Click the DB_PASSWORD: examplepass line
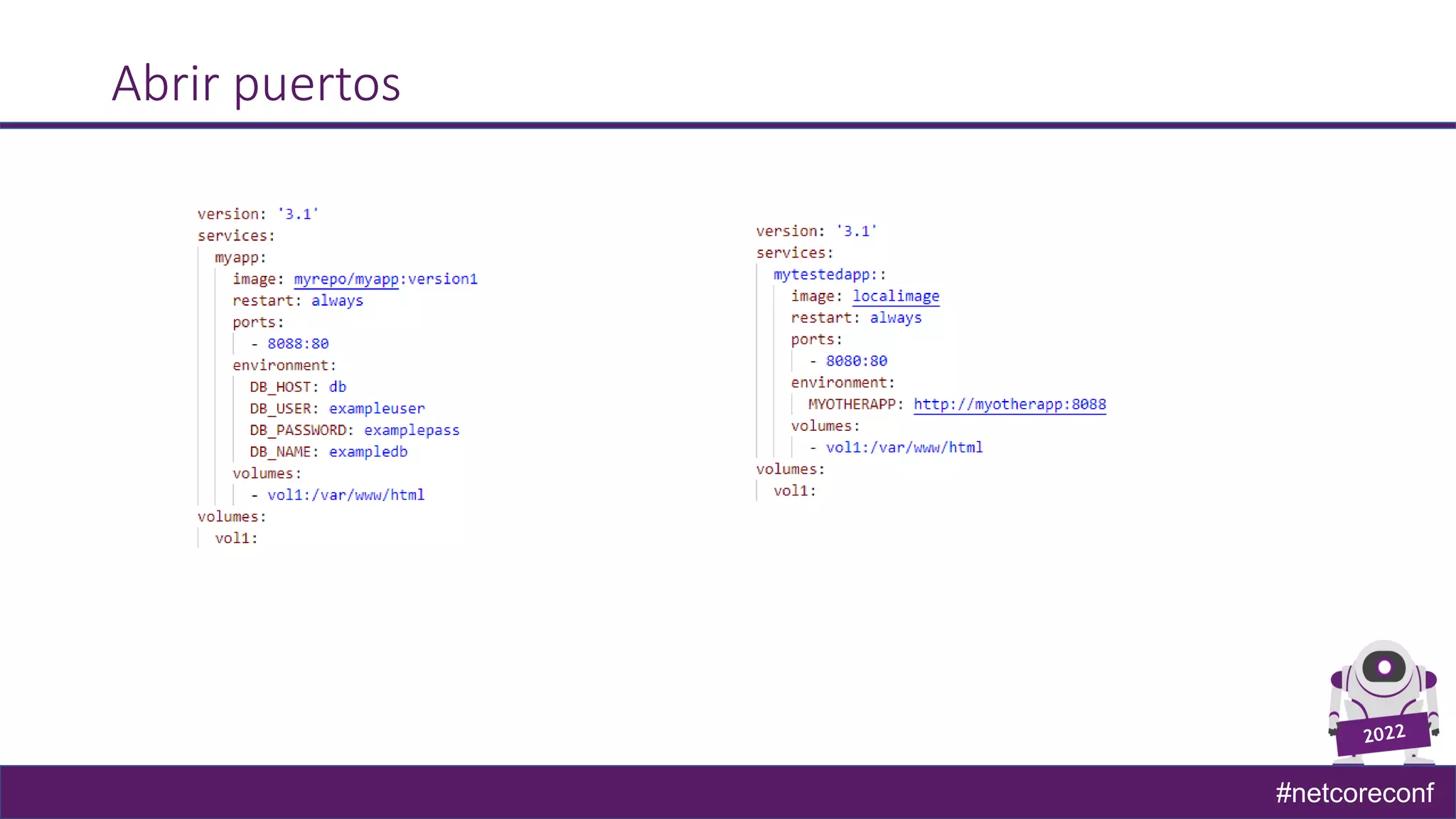 point(355,430)
